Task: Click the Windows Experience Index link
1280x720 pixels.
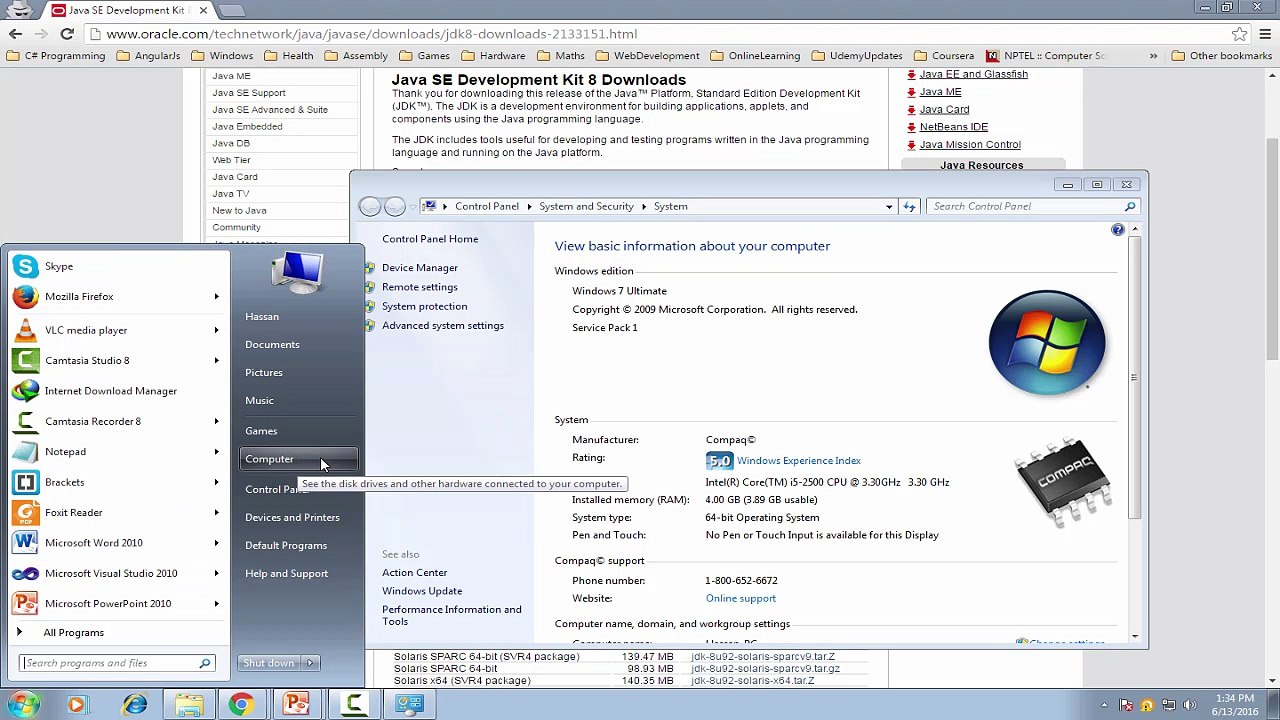Action: [799, 461]
